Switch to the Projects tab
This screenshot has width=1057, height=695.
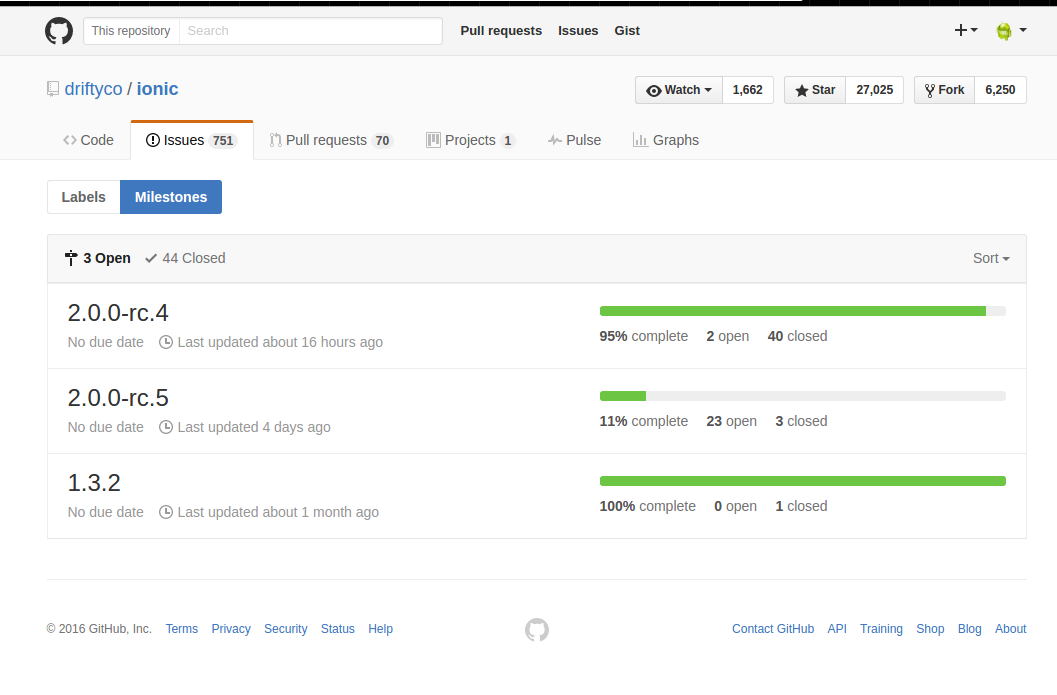[471, 140]
